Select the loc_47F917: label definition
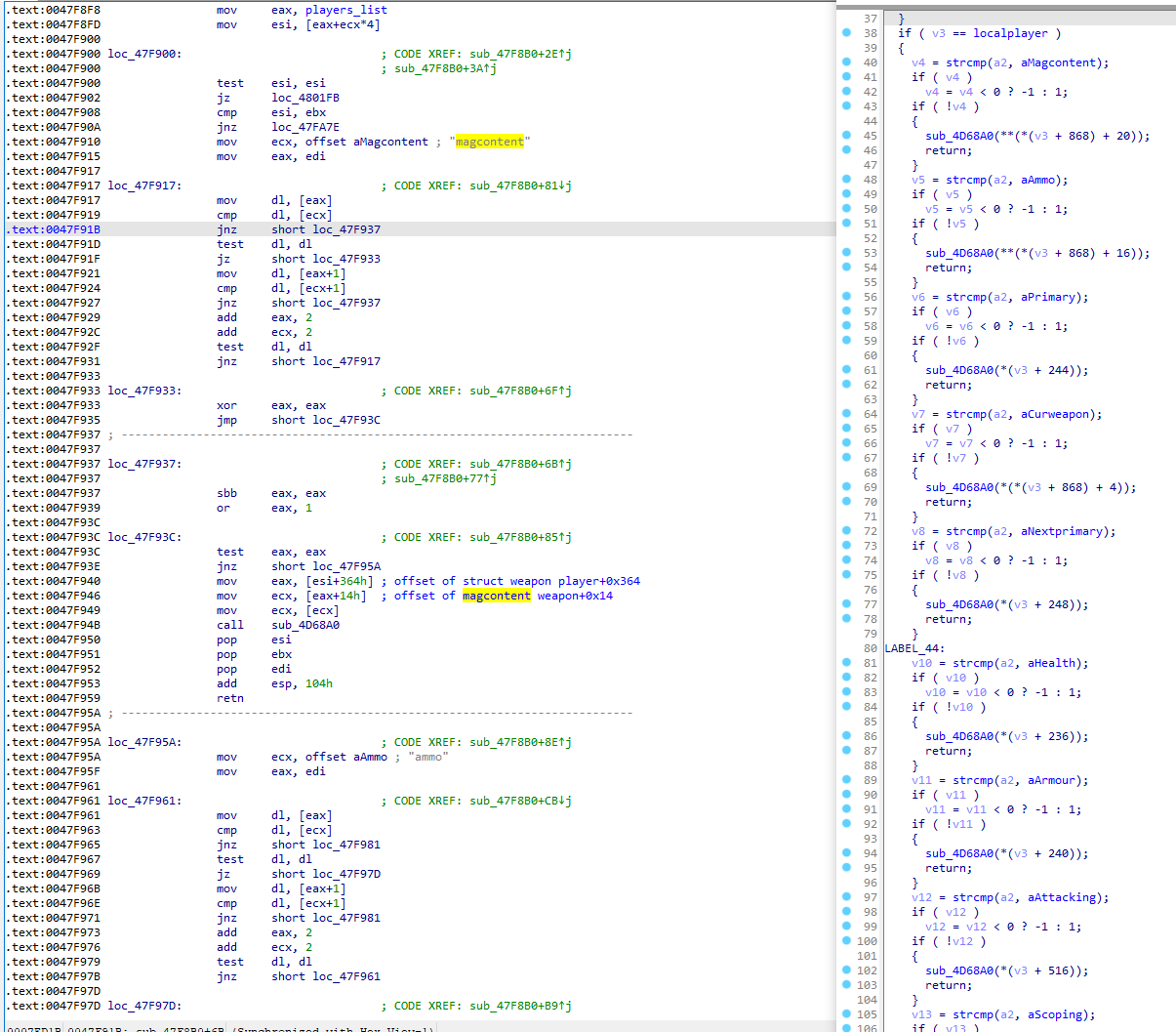Screen dimensions: 1176x1032 tap(144, 186)
